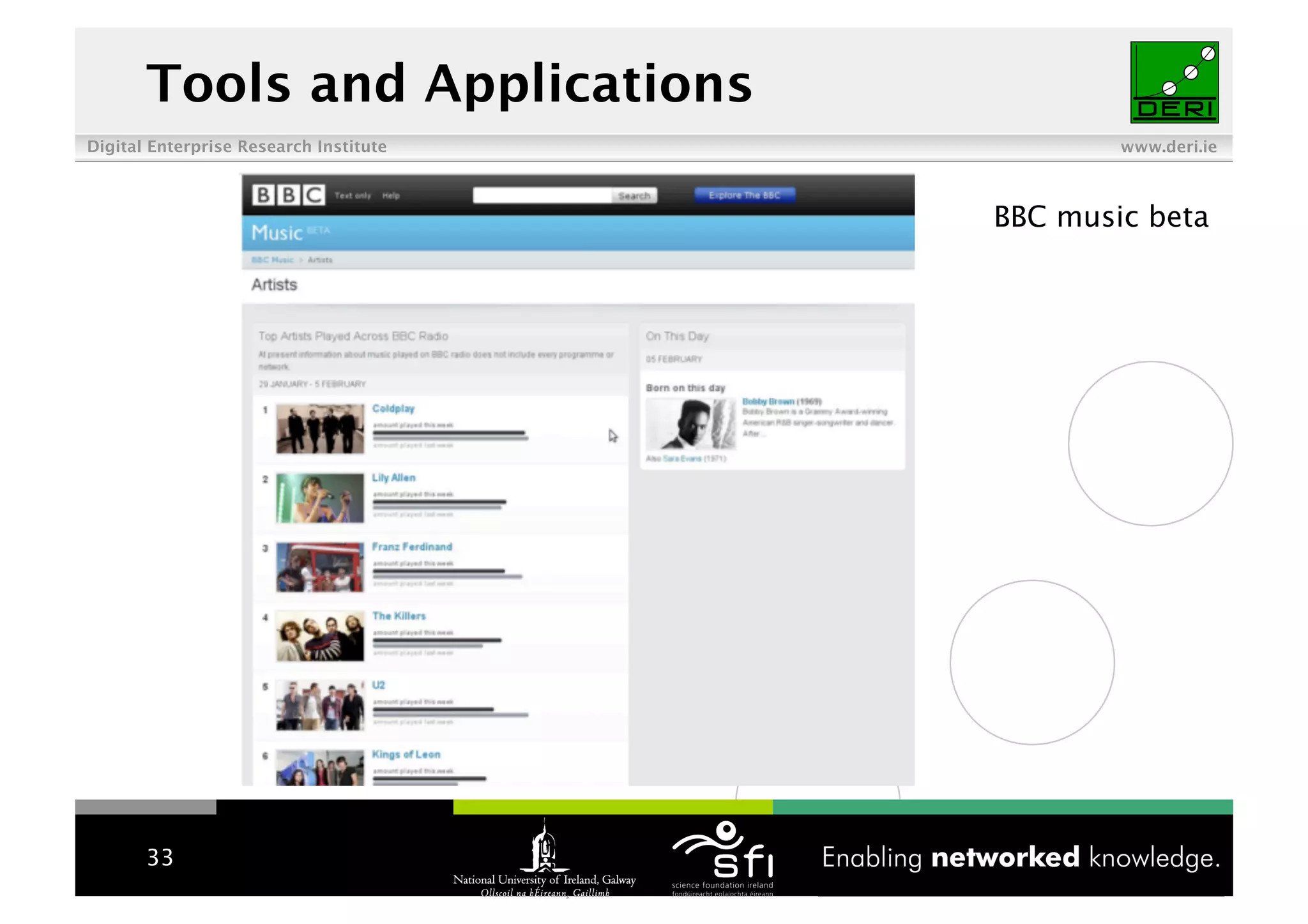Image resolution: width=1308 pixels, height=924 pixels.
Task: Click Coldplay's amount played bar
Action: coord(449,434)
